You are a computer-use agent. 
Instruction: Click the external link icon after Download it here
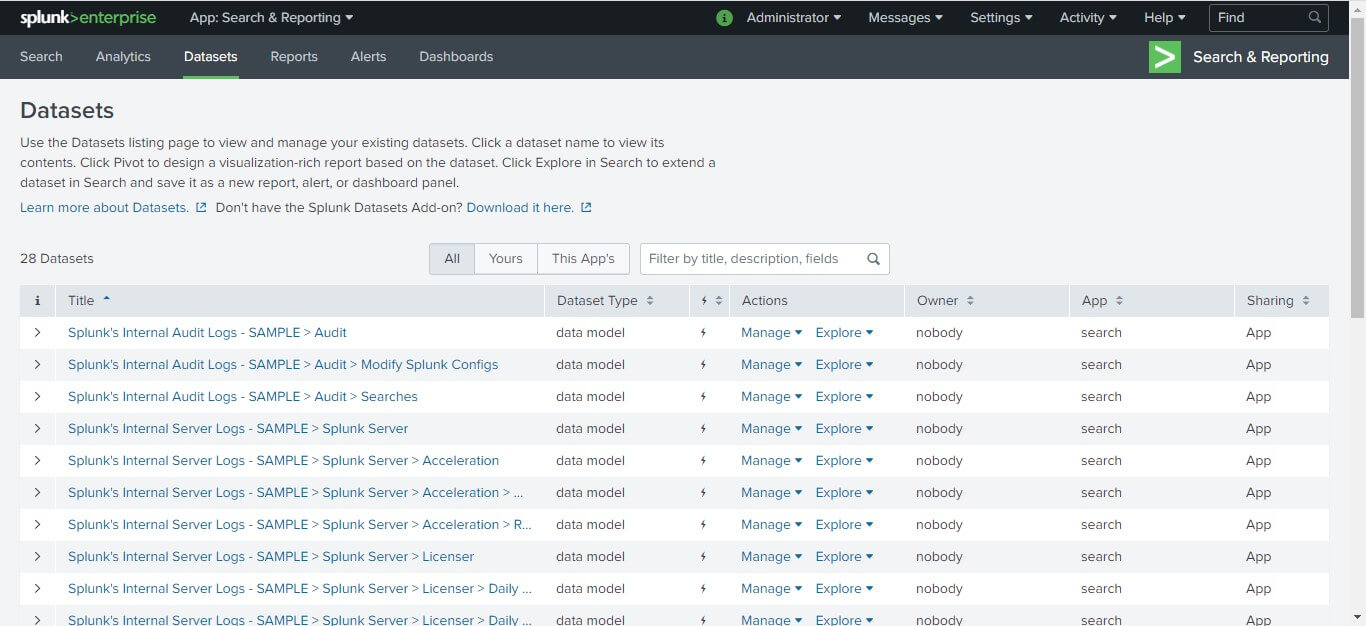[586, 208]
